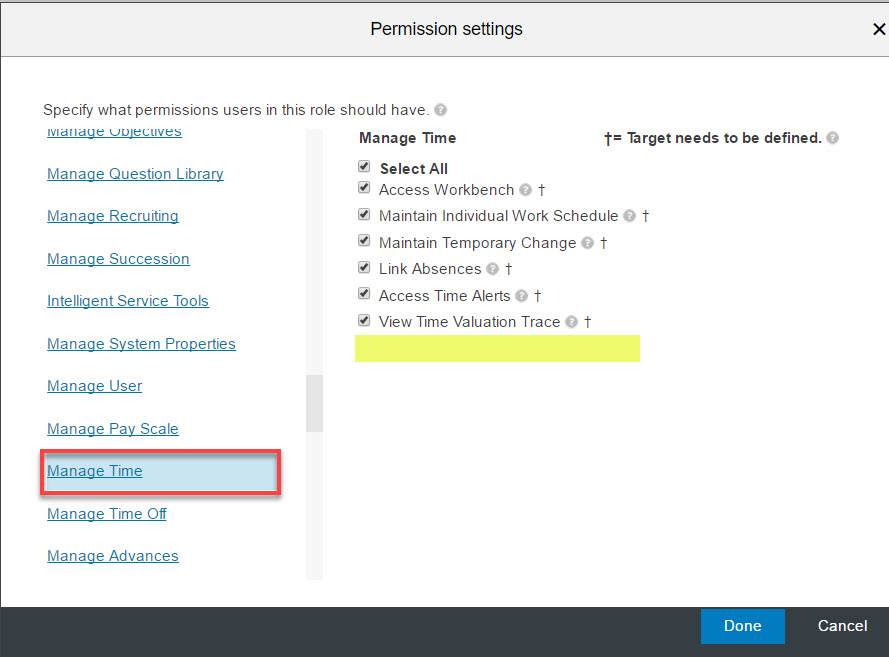Screen dimensions: 889x657
Task: Toggle the Access Workbench checkbox
Action: click(364, 188)
